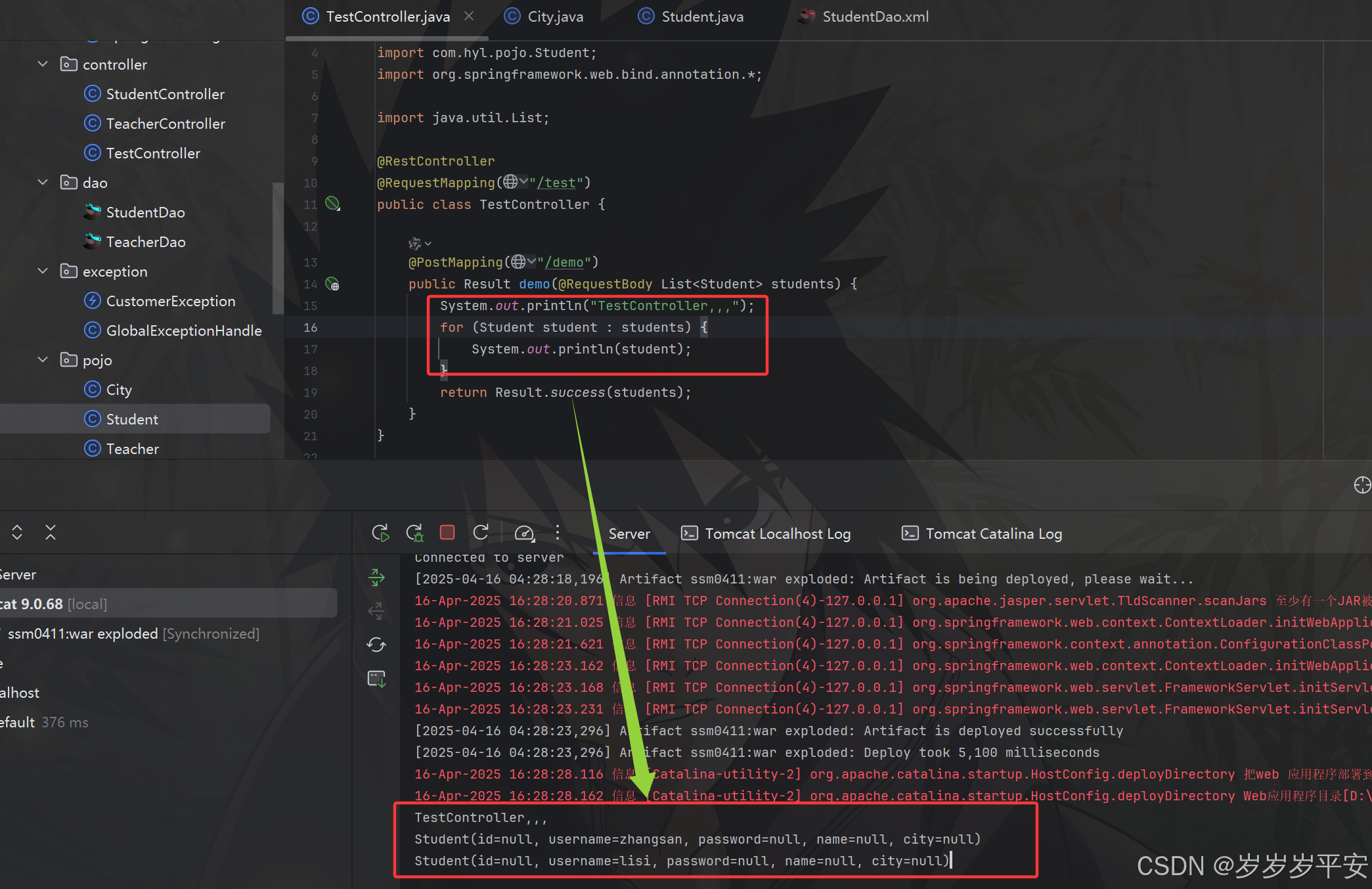Image resolution: width=1372 pixels, height=889 pixels.
Task: Click the Rerun in Debug mode icon
Action: [414, 533]
